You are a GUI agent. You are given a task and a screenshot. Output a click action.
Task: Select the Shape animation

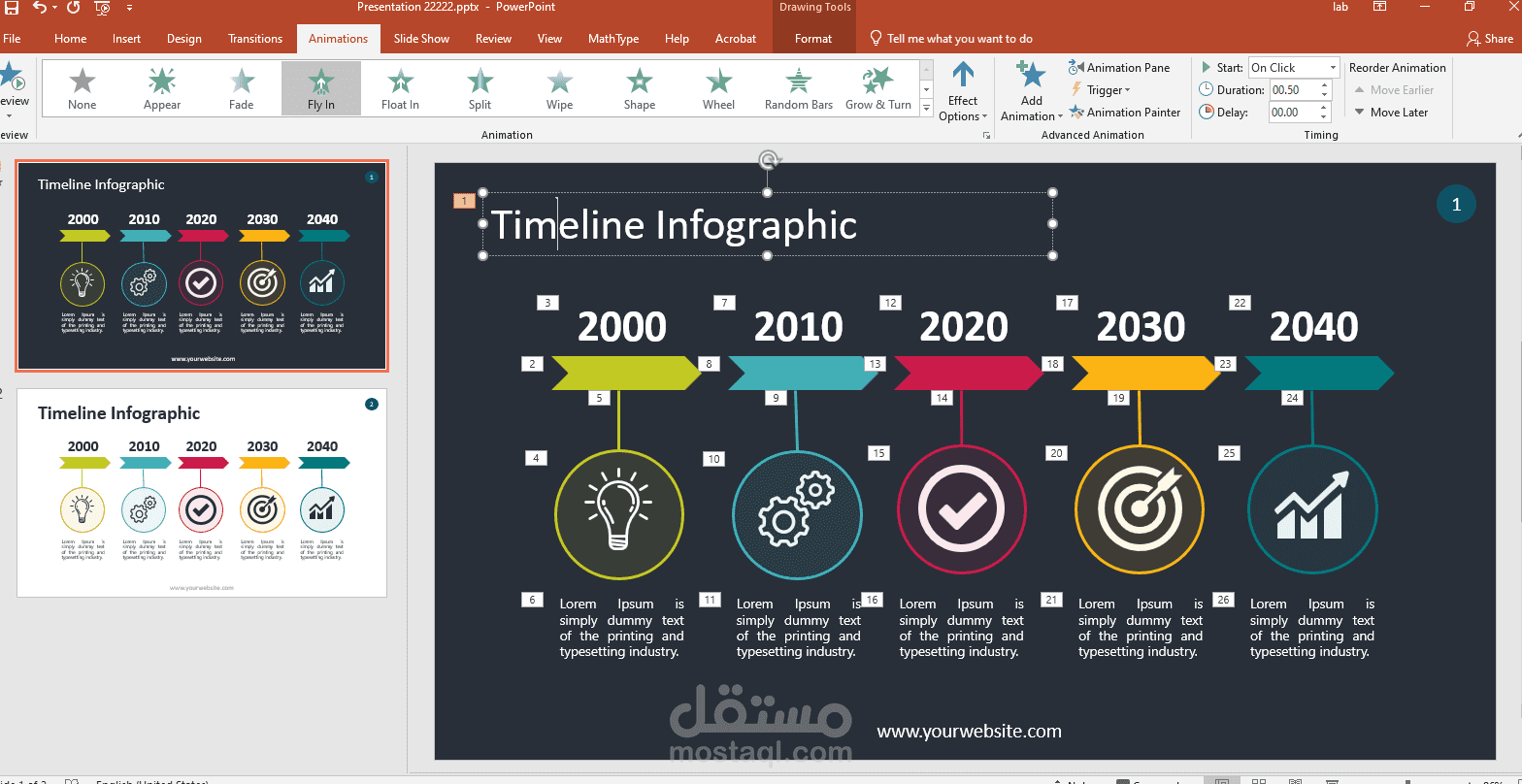[640, 88]
